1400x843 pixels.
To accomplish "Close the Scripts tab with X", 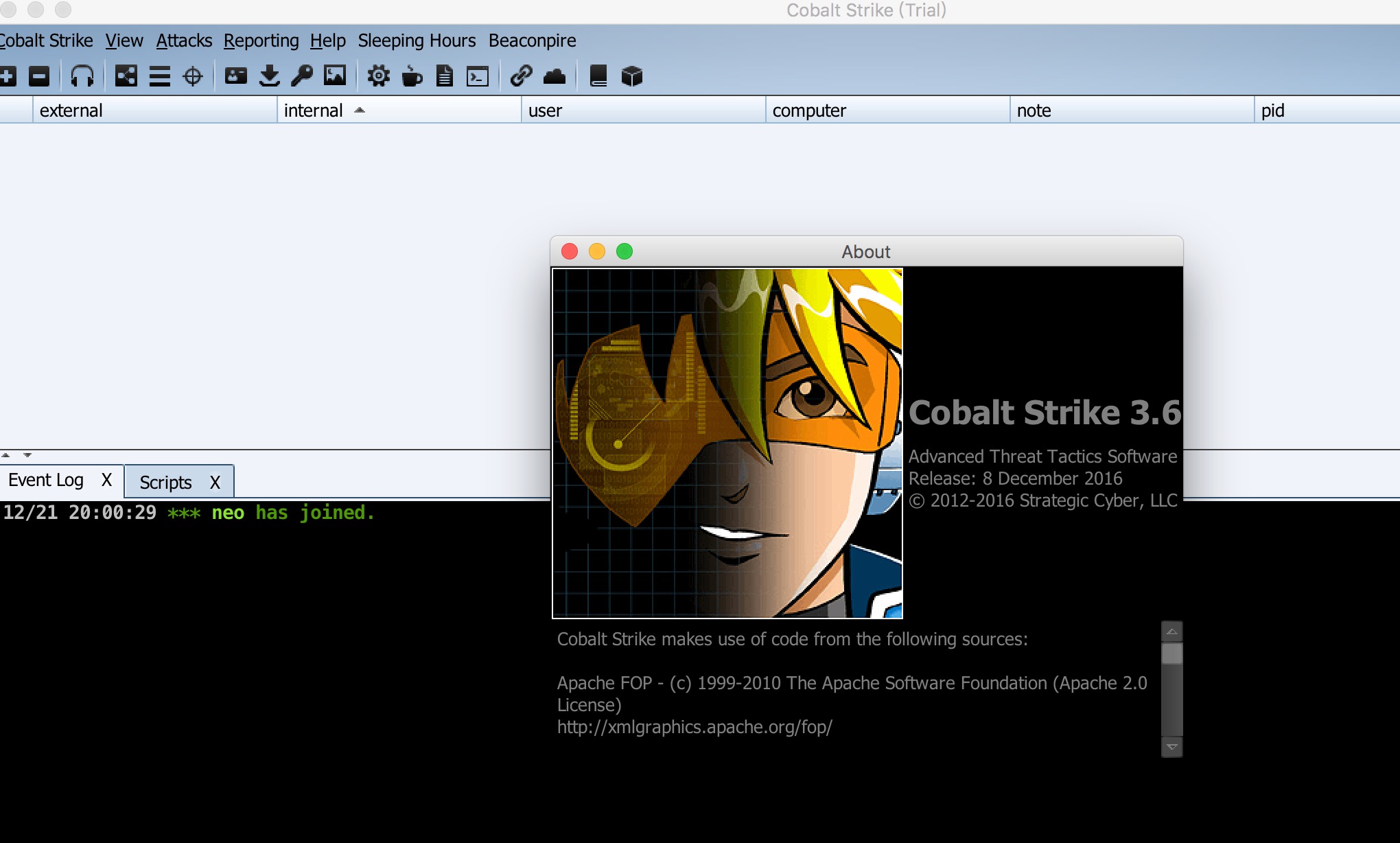I will tap(215, 483).
